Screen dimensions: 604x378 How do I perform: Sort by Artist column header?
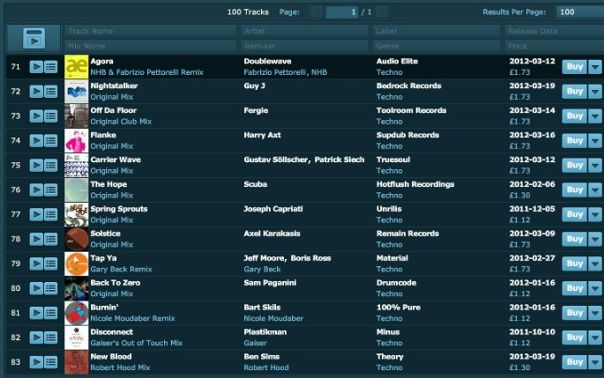(304, 31)
